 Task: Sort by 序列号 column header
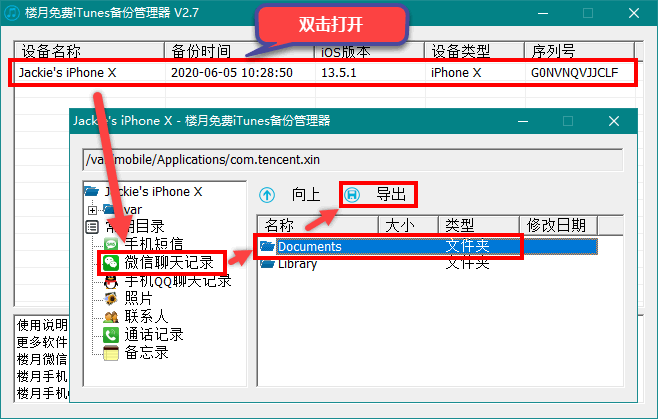click(579, 51)
